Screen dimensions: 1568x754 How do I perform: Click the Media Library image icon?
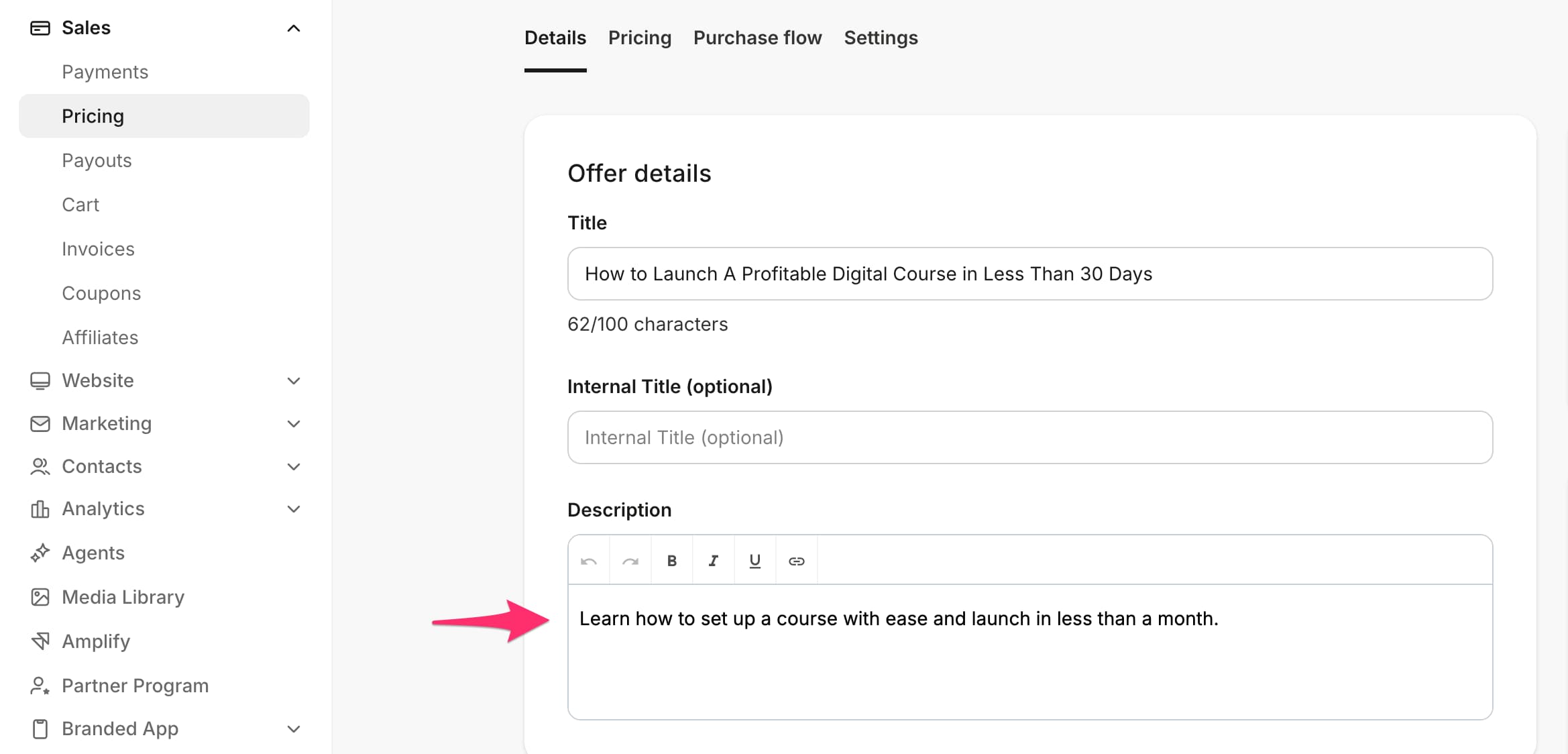[x=40, y=597]
